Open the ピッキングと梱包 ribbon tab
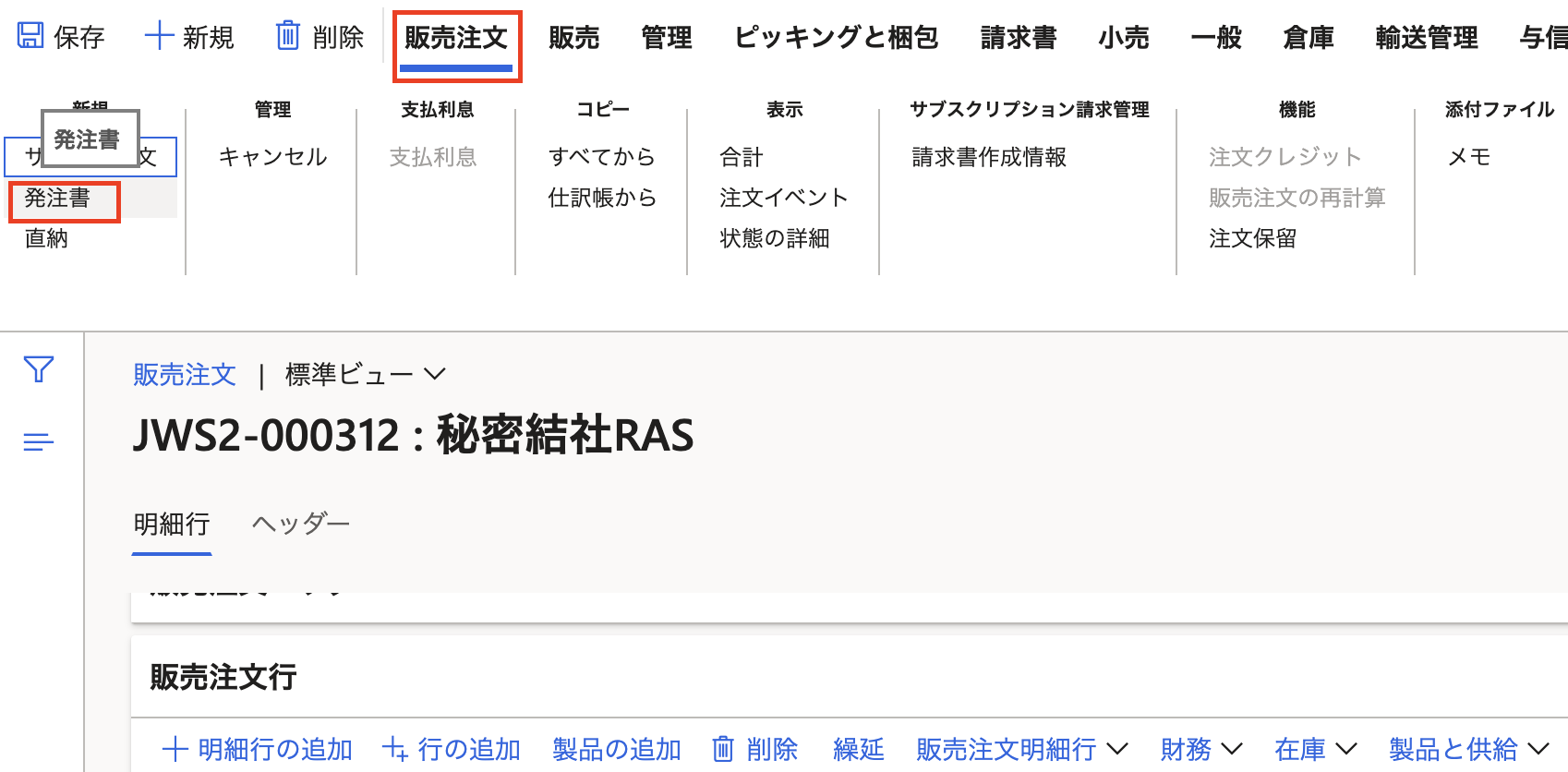This screenshot has height=772, width=1568. 837,38
